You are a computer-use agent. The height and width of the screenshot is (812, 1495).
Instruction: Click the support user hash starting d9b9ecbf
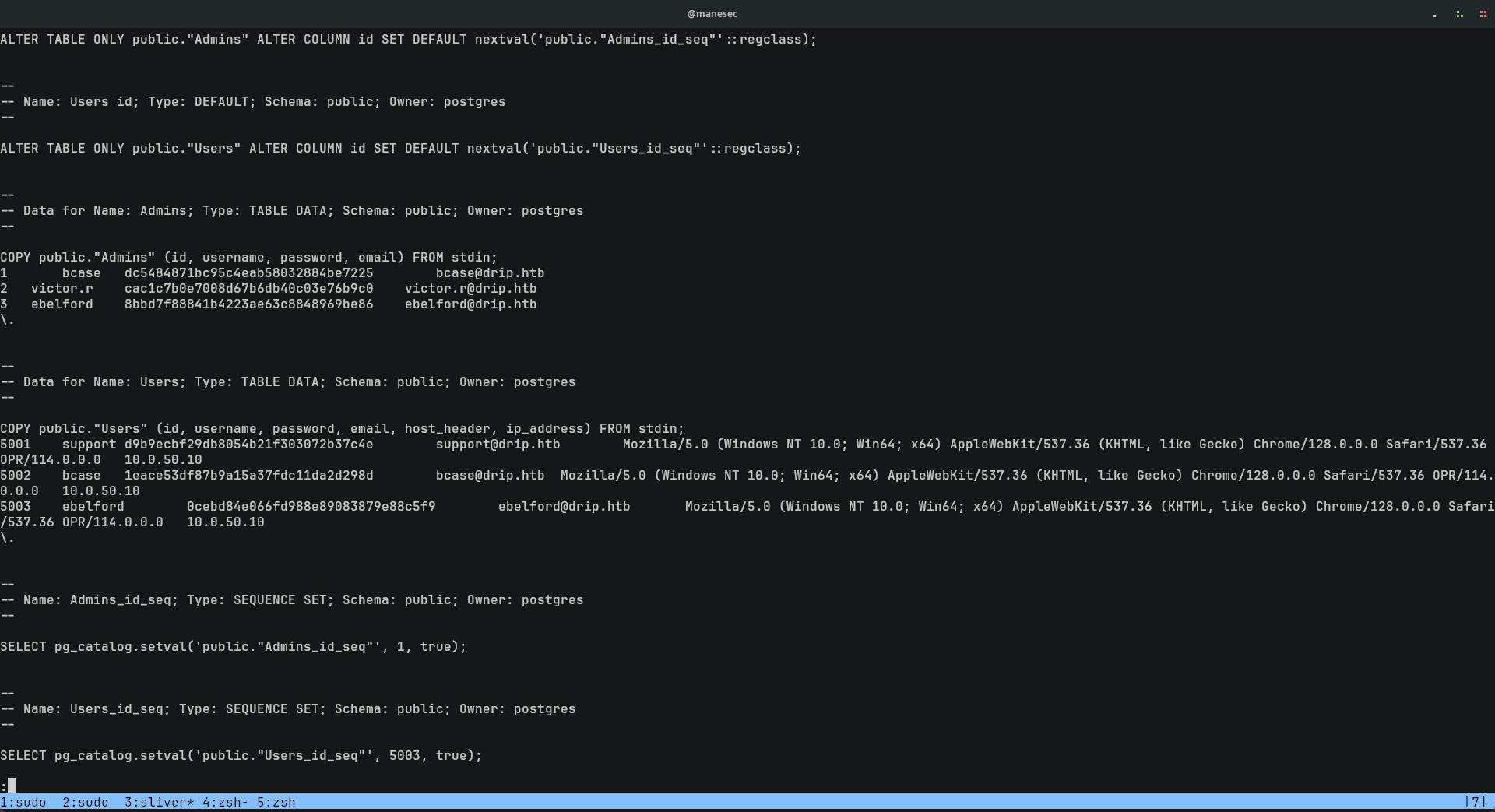[248, 445]
